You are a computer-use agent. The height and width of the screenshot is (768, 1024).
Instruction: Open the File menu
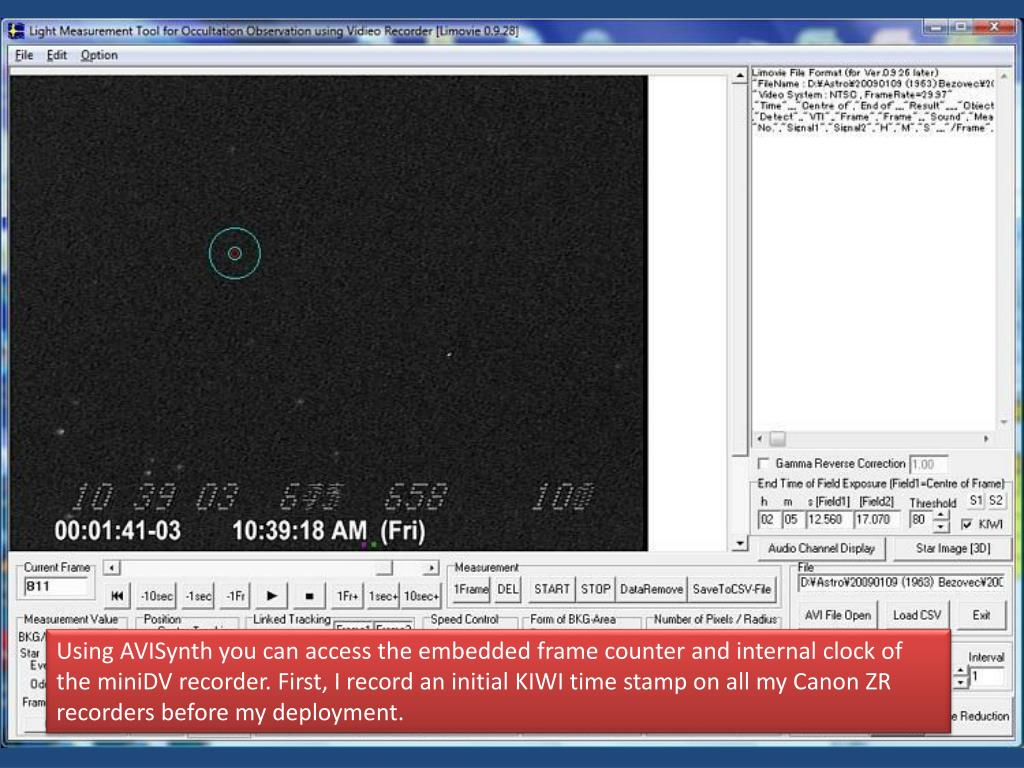pyautogui.click(x=24, y=55)
